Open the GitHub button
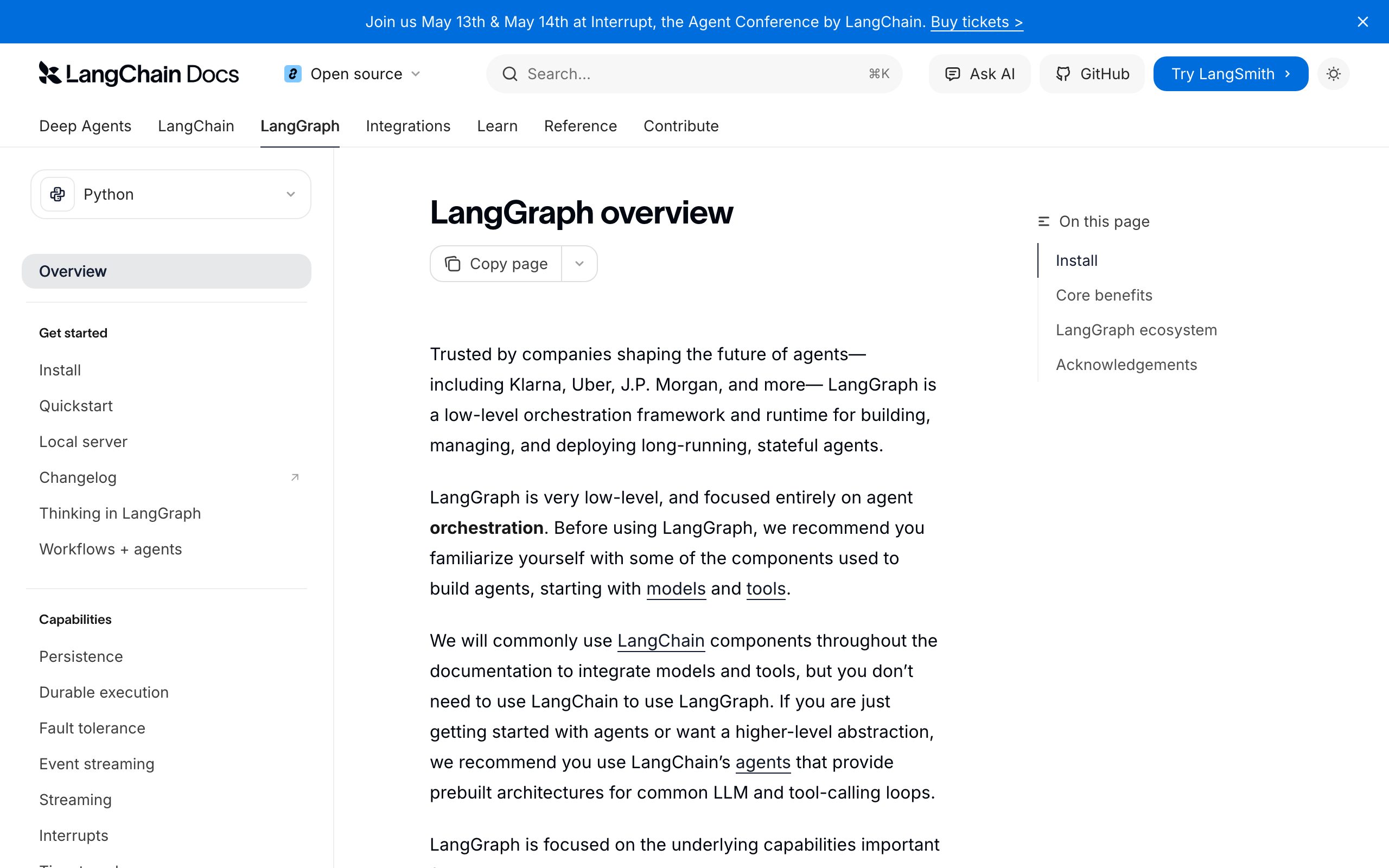Viewport: 1389px width, 868px height. tap(1092, 73)
